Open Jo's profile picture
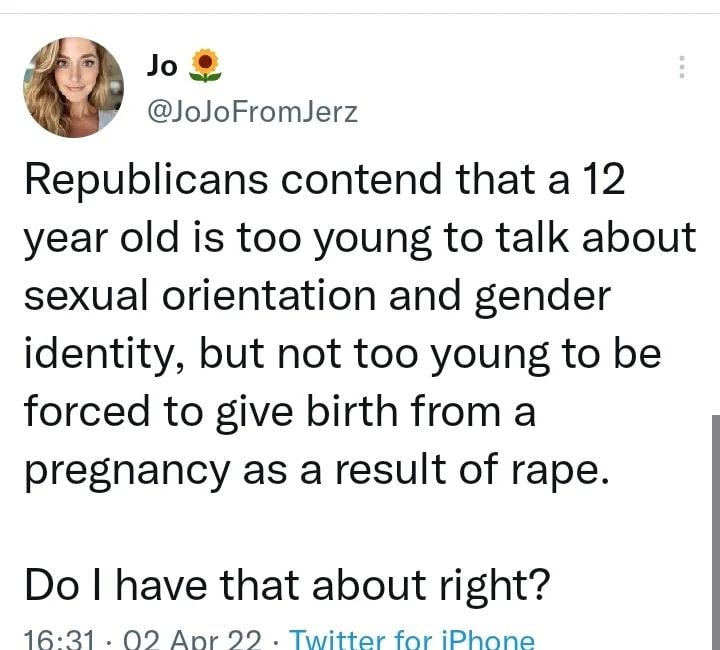 pyautogui.click(x=74, y=87)
